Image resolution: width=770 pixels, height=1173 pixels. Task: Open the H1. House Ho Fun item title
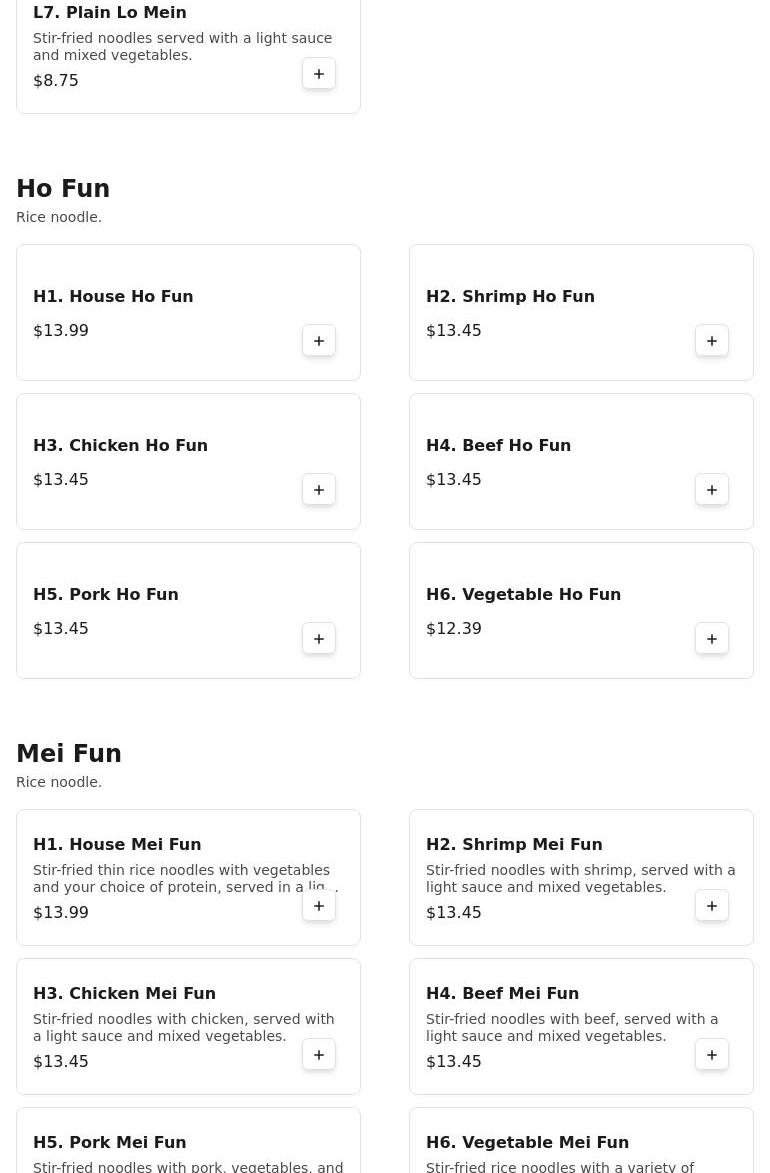(113, 296)
